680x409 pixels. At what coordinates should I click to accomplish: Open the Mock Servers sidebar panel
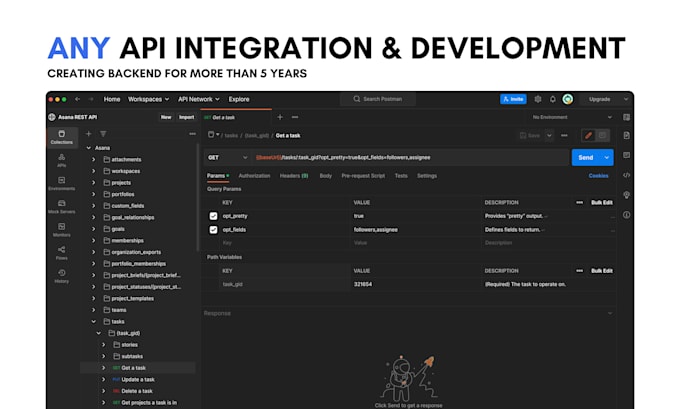(x=62, y=206)
